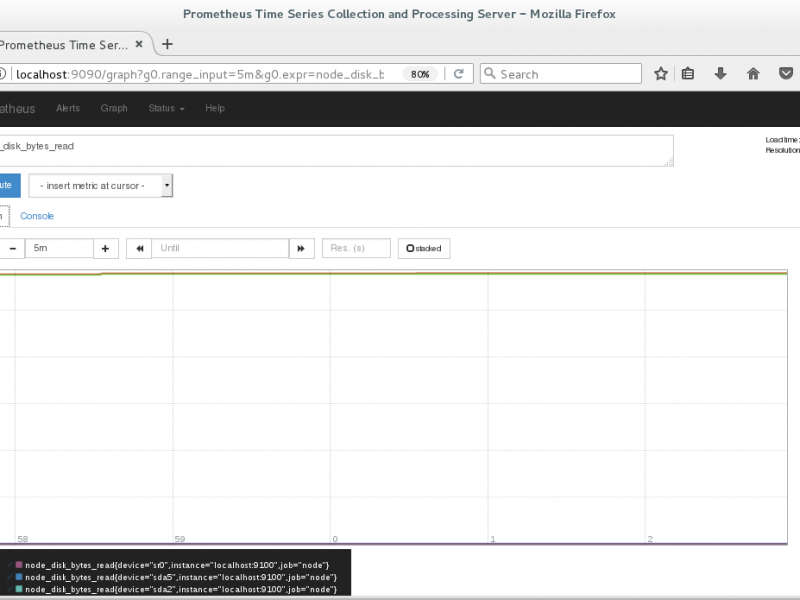
Task: Open the Alerts page in navbar
Action: [x=68, y=108]
